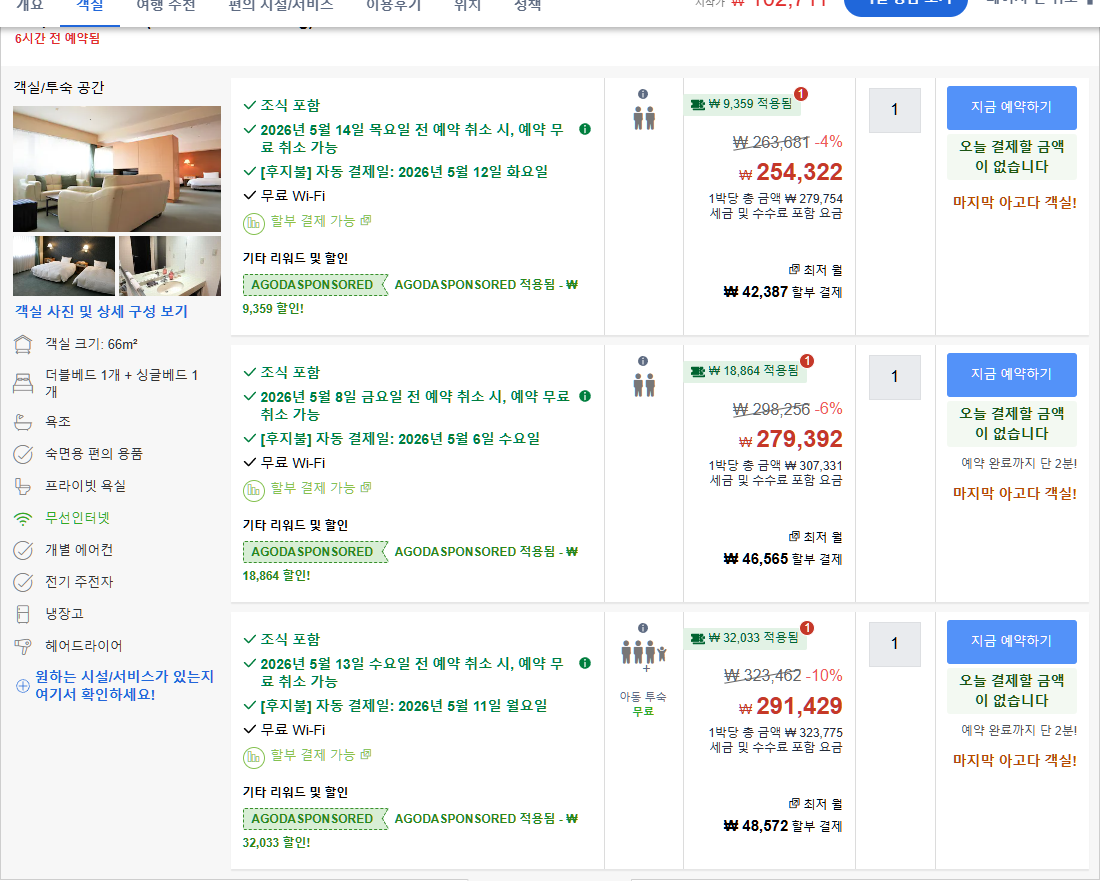The height and width of the screenshot is (881, 1100).
Task: Click the refrigerator icon beside 냉장고
Action: [x=23, y=614]
